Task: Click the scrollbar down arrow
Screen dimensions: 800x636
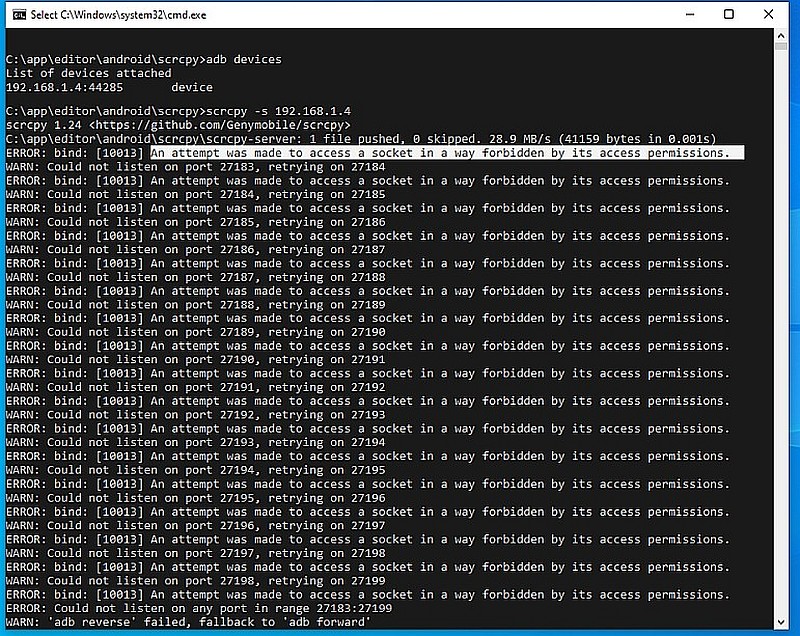Action: (781, 622)
